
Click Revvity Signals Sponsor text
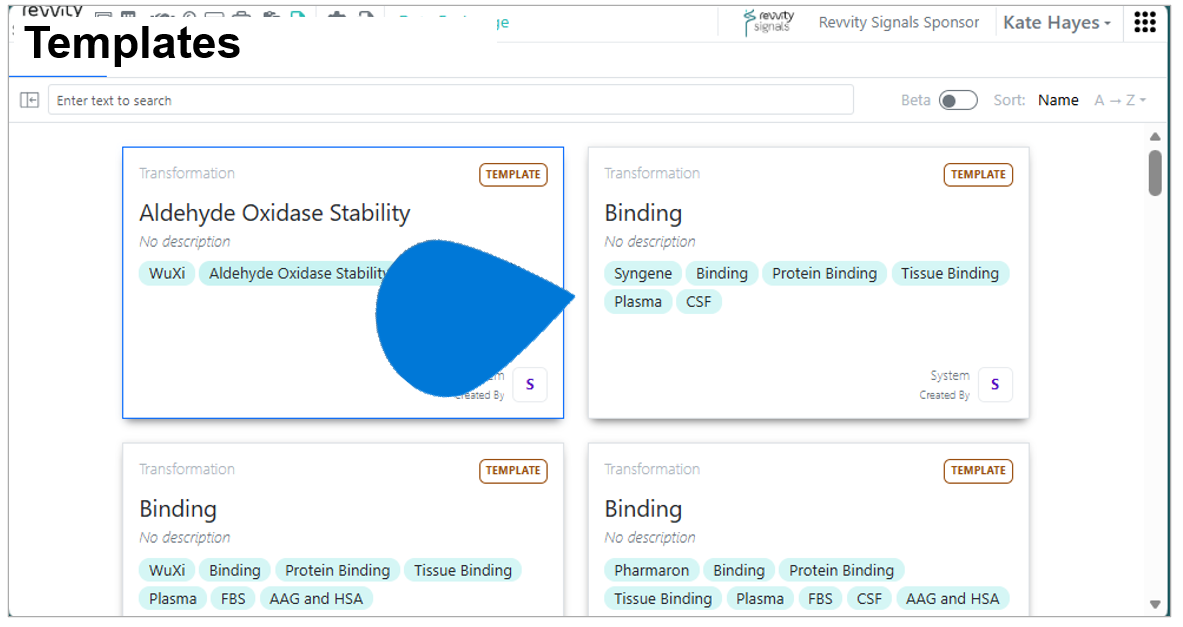point(899,23)
